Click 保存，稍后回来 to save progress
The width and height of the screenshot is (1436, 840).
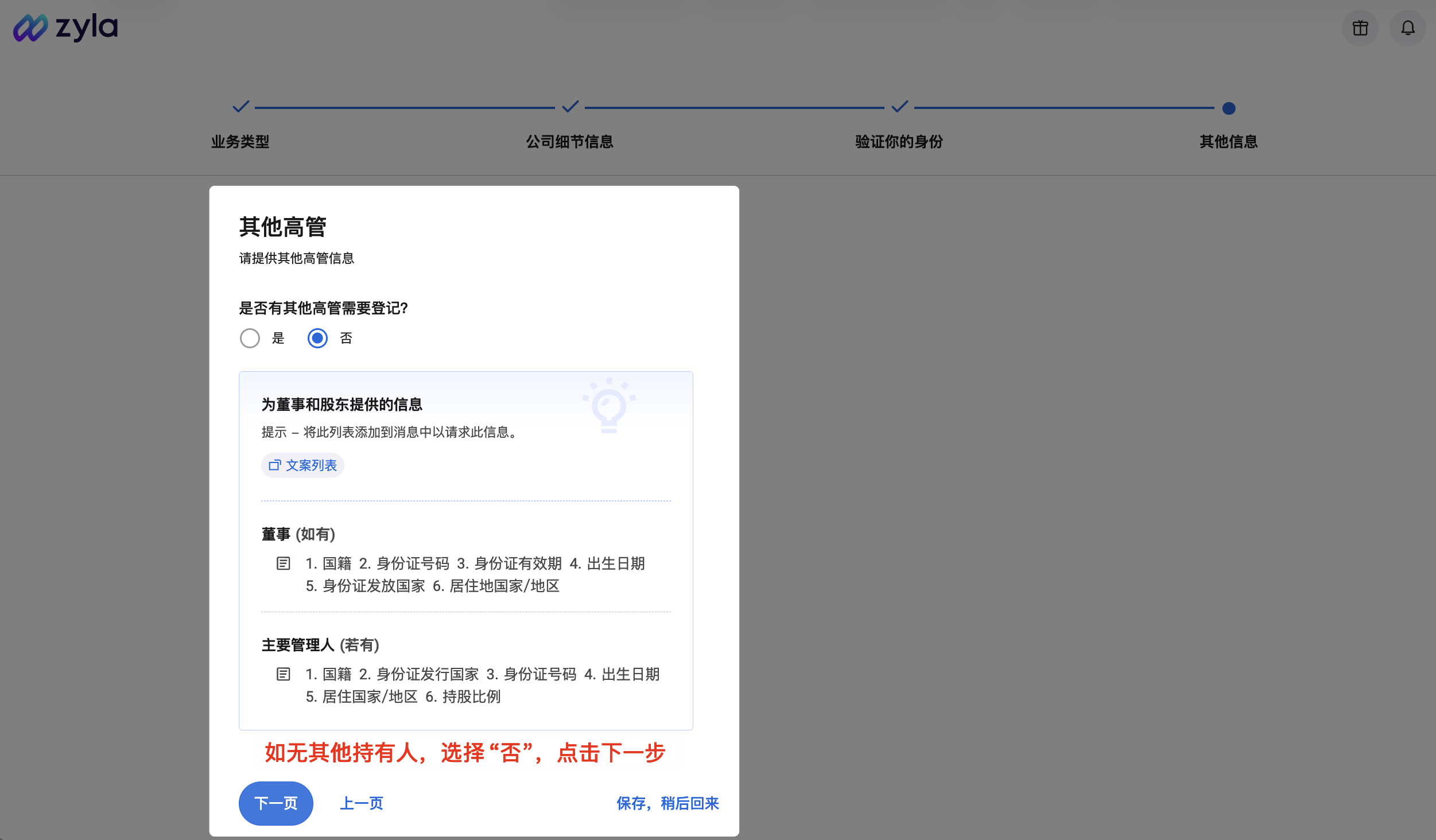click(x=667, y=803)
